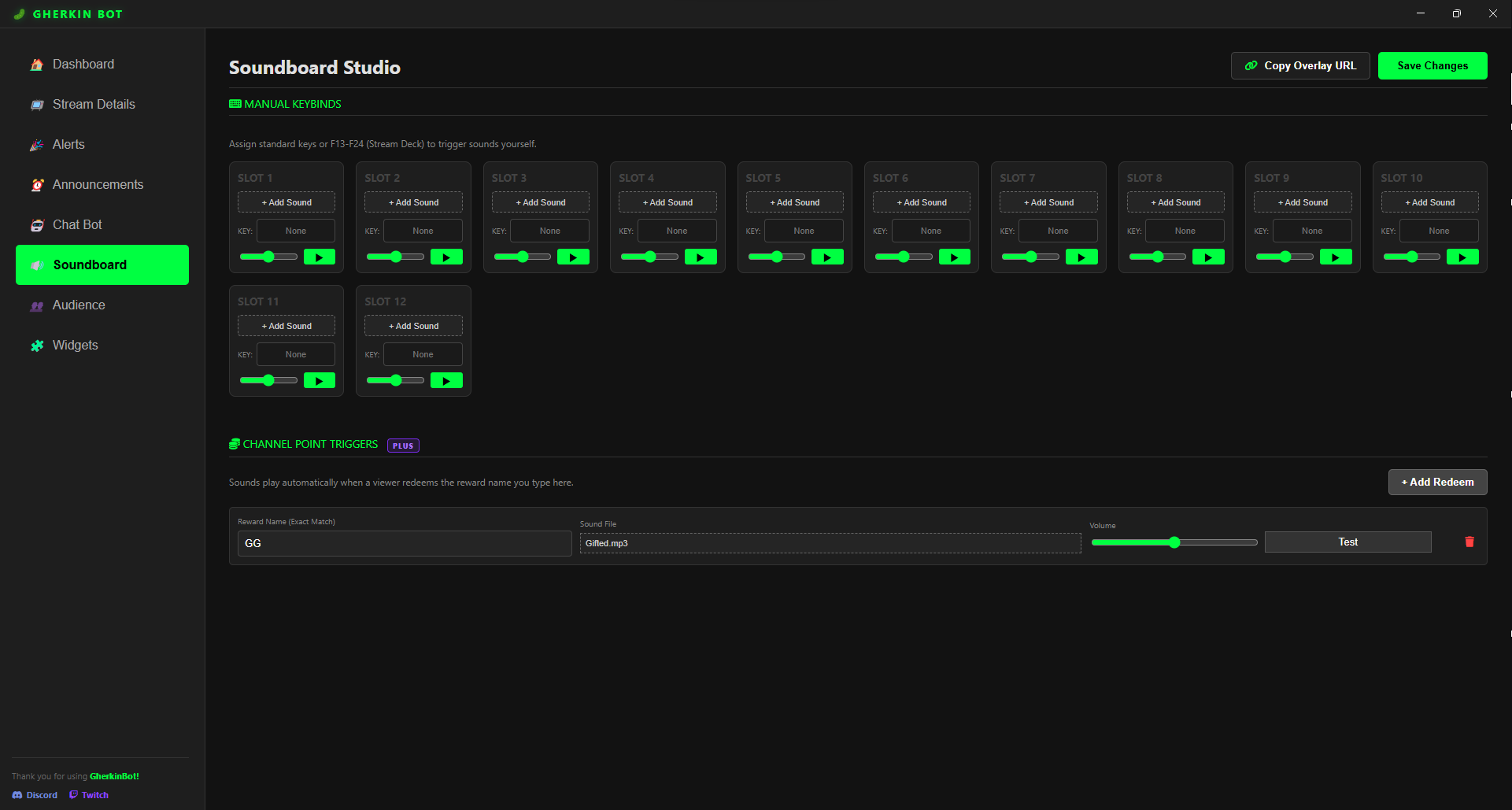Play the sound assigned to Slot 1
This screenshot has width=1512, height=810.
click(320, 256)
